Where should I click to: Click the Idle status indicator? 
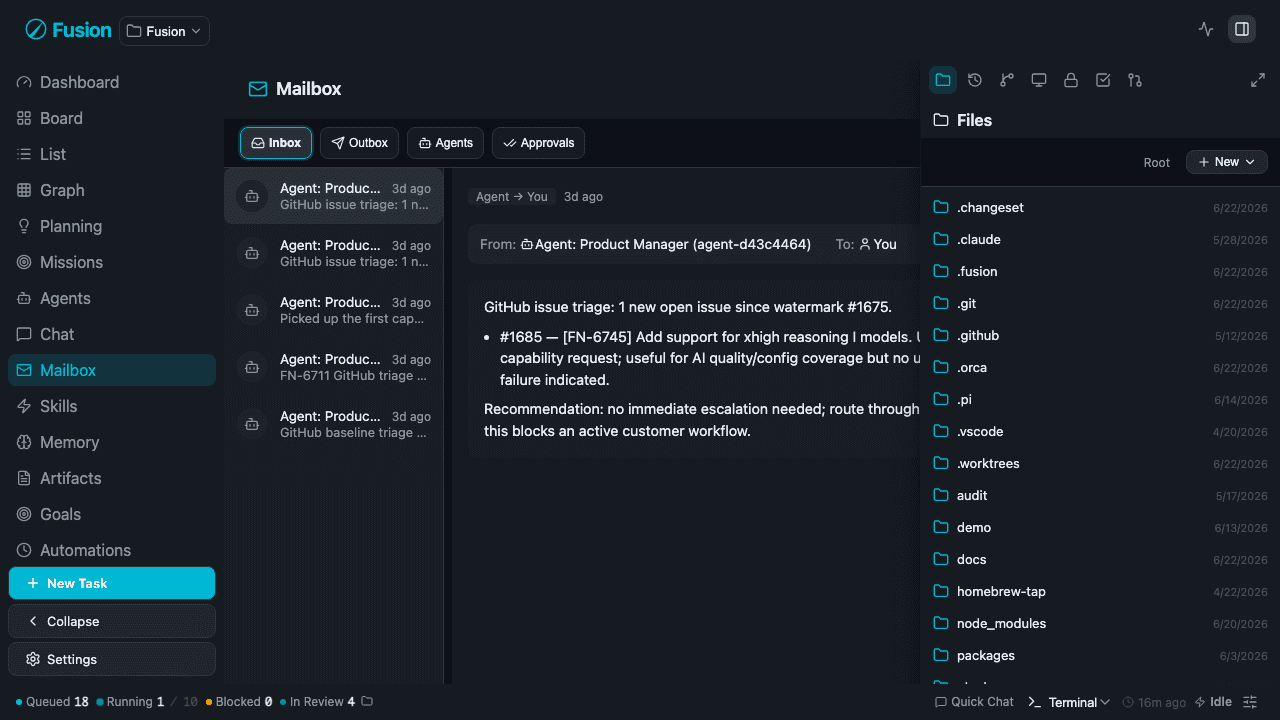pos(1213,702)
